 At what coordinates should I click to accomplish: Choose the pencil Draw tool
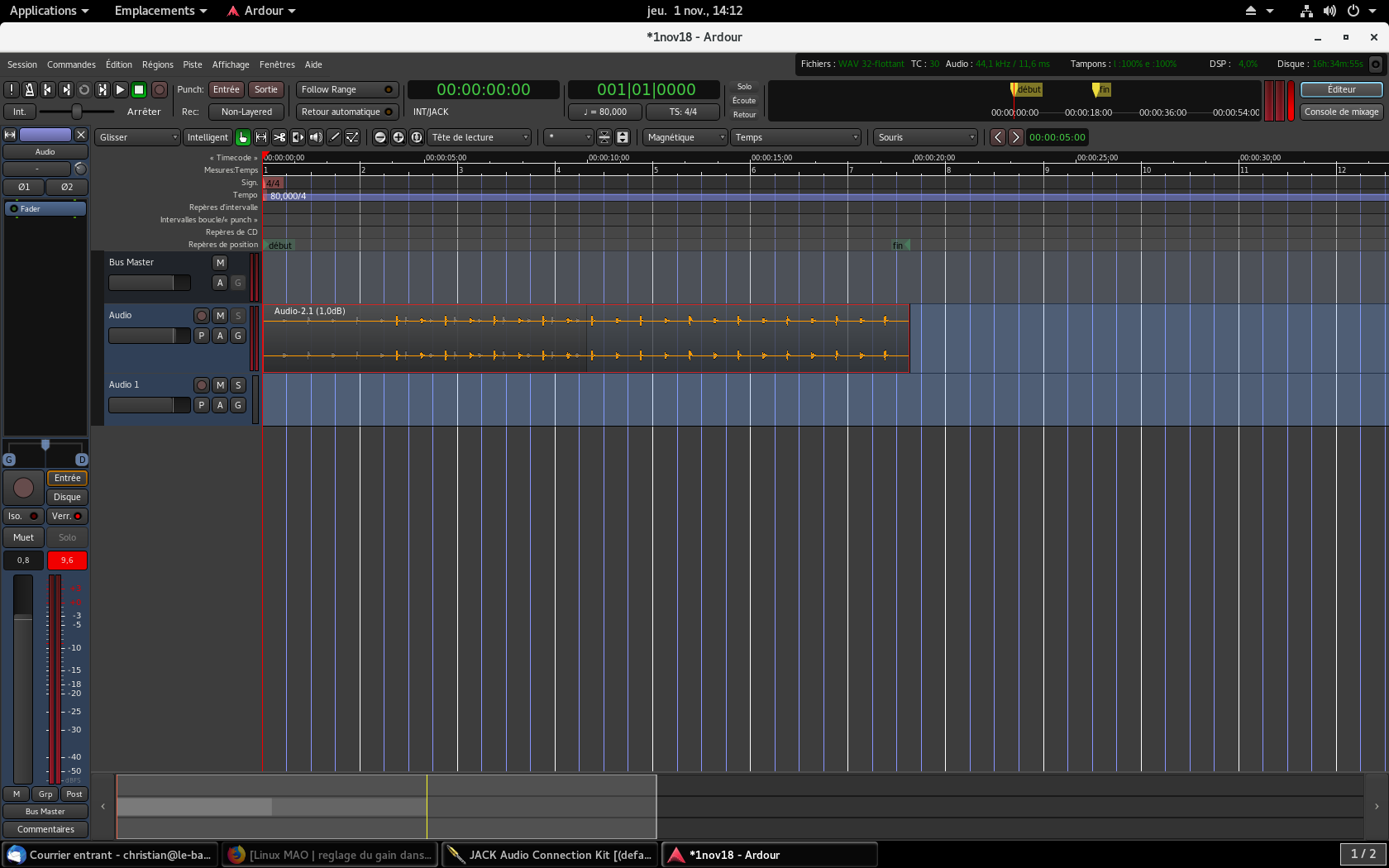pyautogui.click(x=334, y=137)
